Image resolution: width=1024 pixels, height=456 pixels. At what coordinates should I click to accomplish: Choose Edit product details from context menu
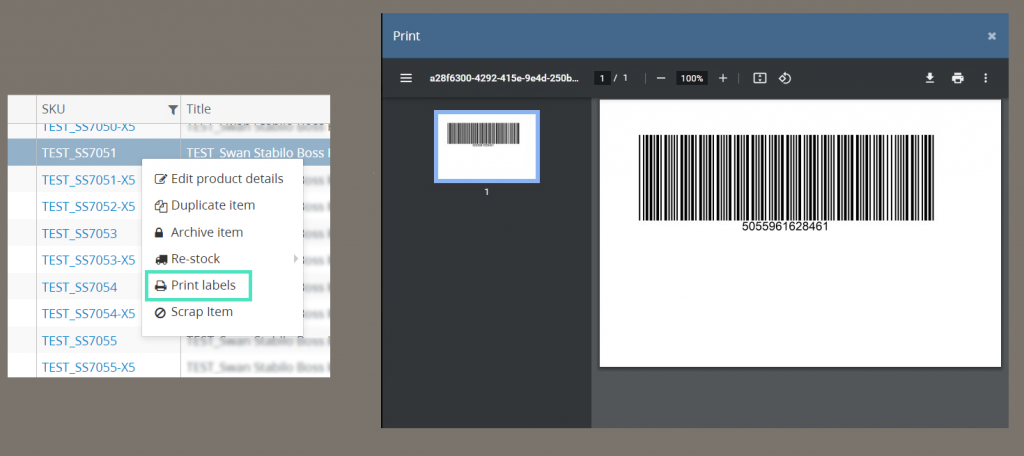219,178
